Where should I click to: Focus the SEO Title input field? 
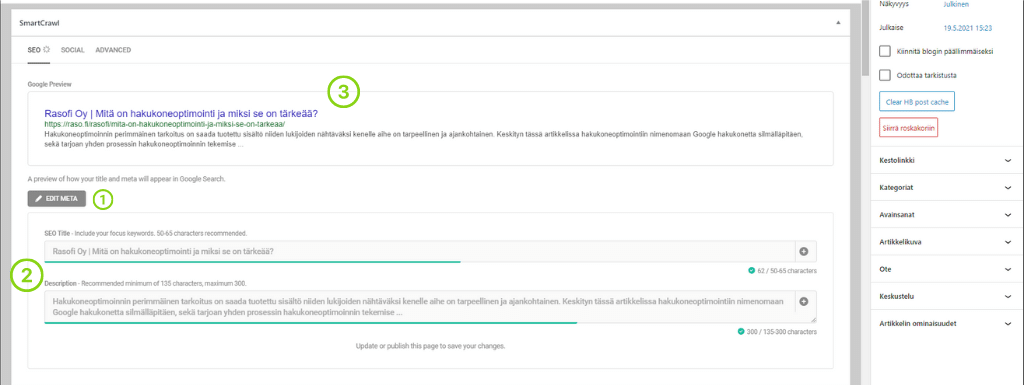tap(419, 251)
